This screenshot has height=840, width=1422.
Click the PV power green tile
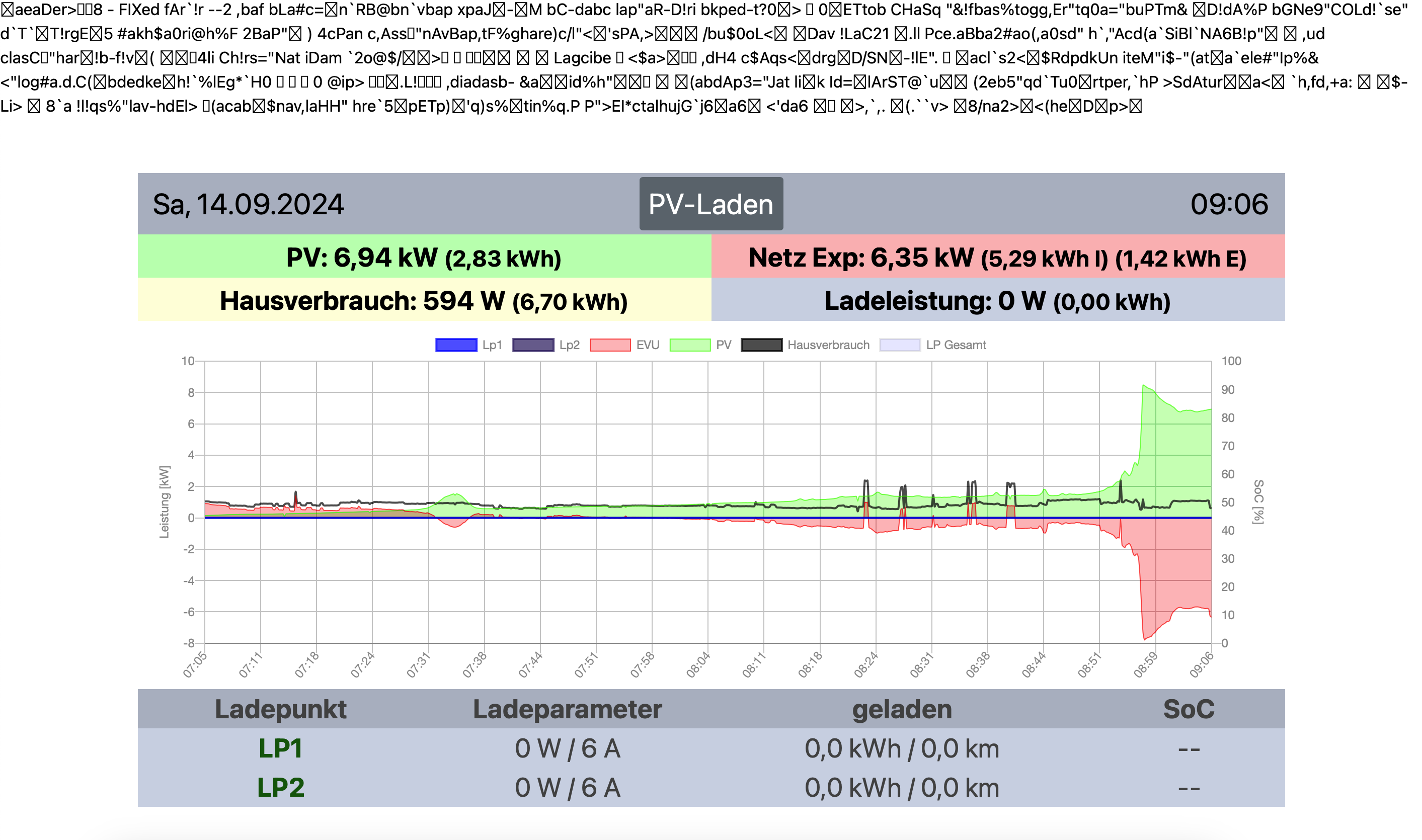[x=424, y=258]
